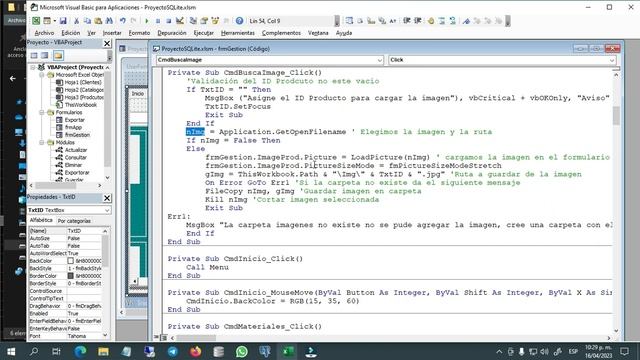Open Firefox from the taskbar
Image resolution: width=640 pixels, height=360 pixels.
coord(196,351)
